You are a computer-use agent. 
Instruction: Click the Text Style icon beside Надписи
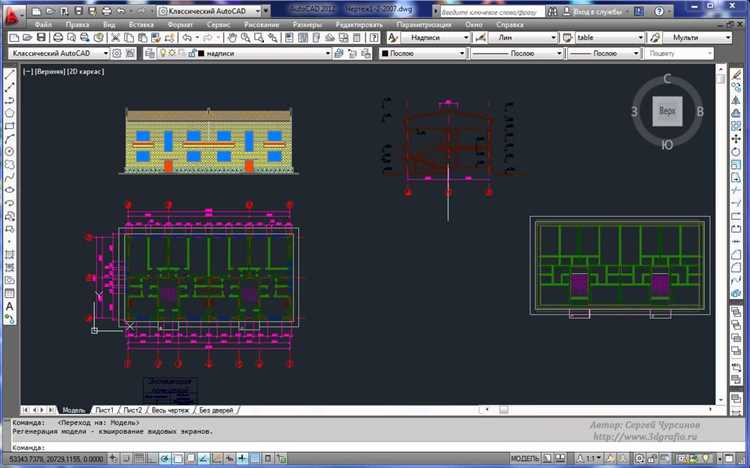393,37
